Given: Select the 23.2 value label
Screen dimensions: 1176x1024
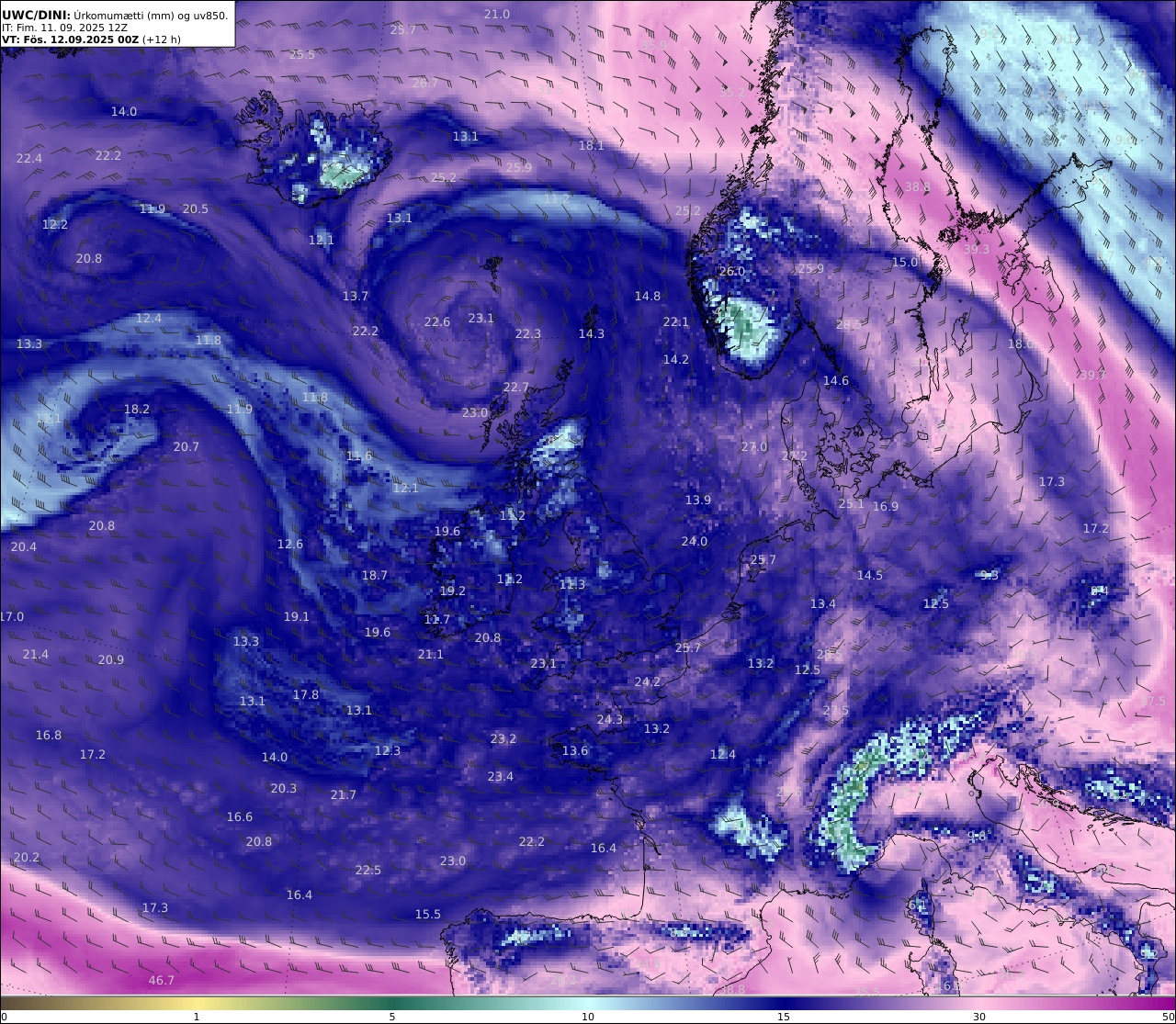Looking at the screenshot, I should [x=503, y=738].
